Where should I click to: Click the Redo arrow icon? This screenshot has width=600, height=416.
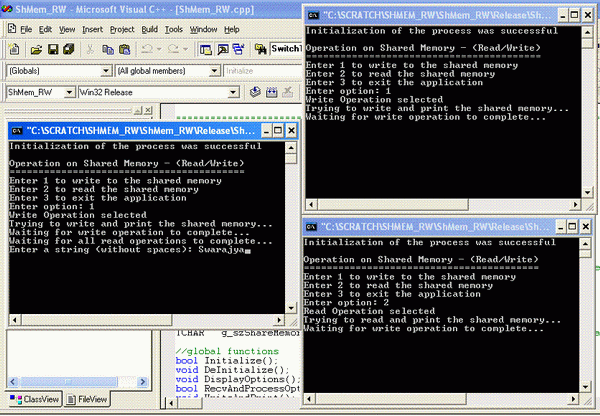tap(173, 49)
